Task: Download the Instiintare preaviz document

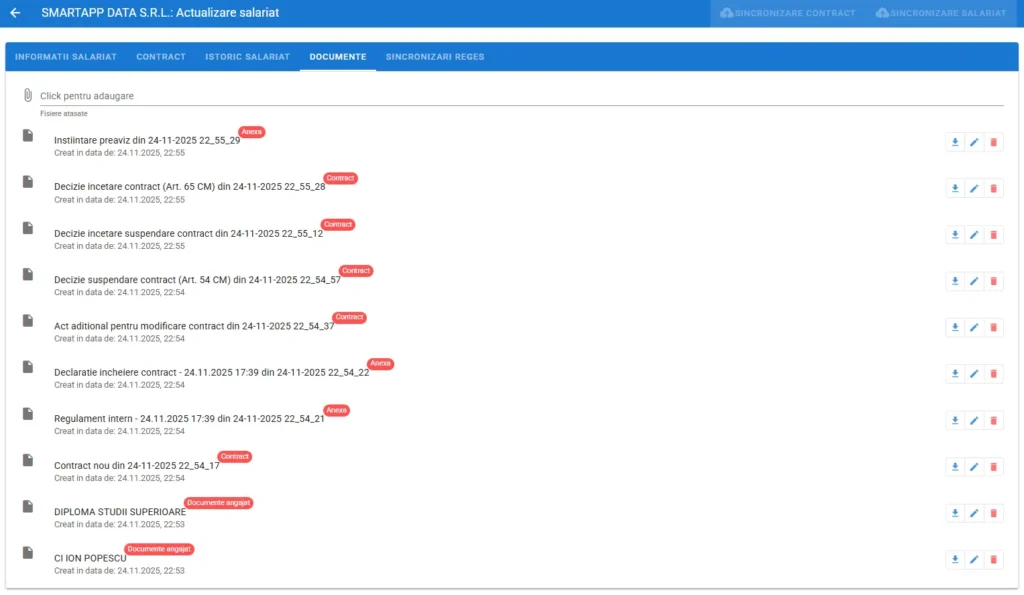Action: [x=955, y=142]
